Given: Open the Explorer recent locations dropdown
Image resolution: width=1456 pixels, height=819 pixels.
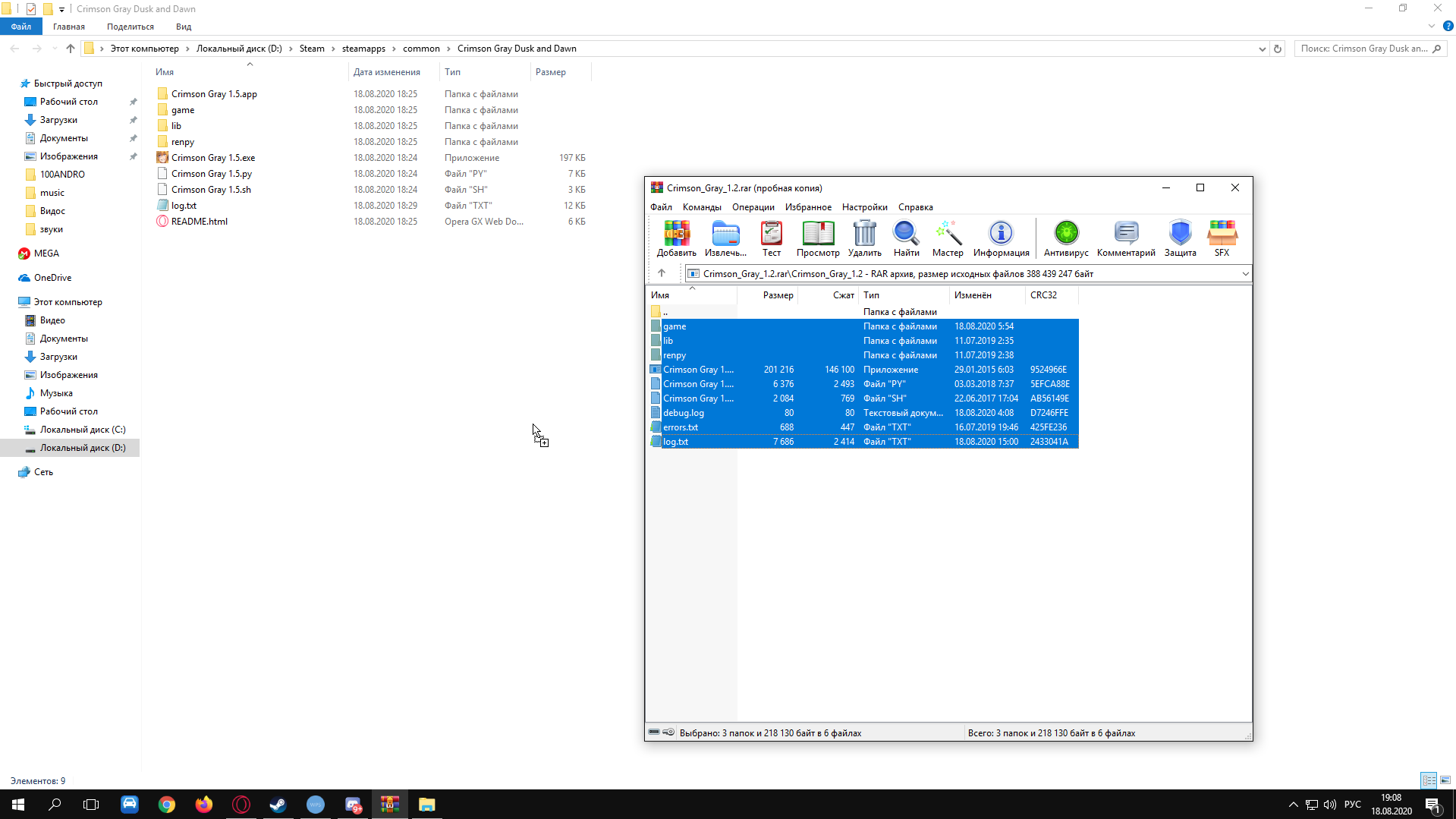Looking at the screenshot, I should pyautogui.click(x=54, y=49).
